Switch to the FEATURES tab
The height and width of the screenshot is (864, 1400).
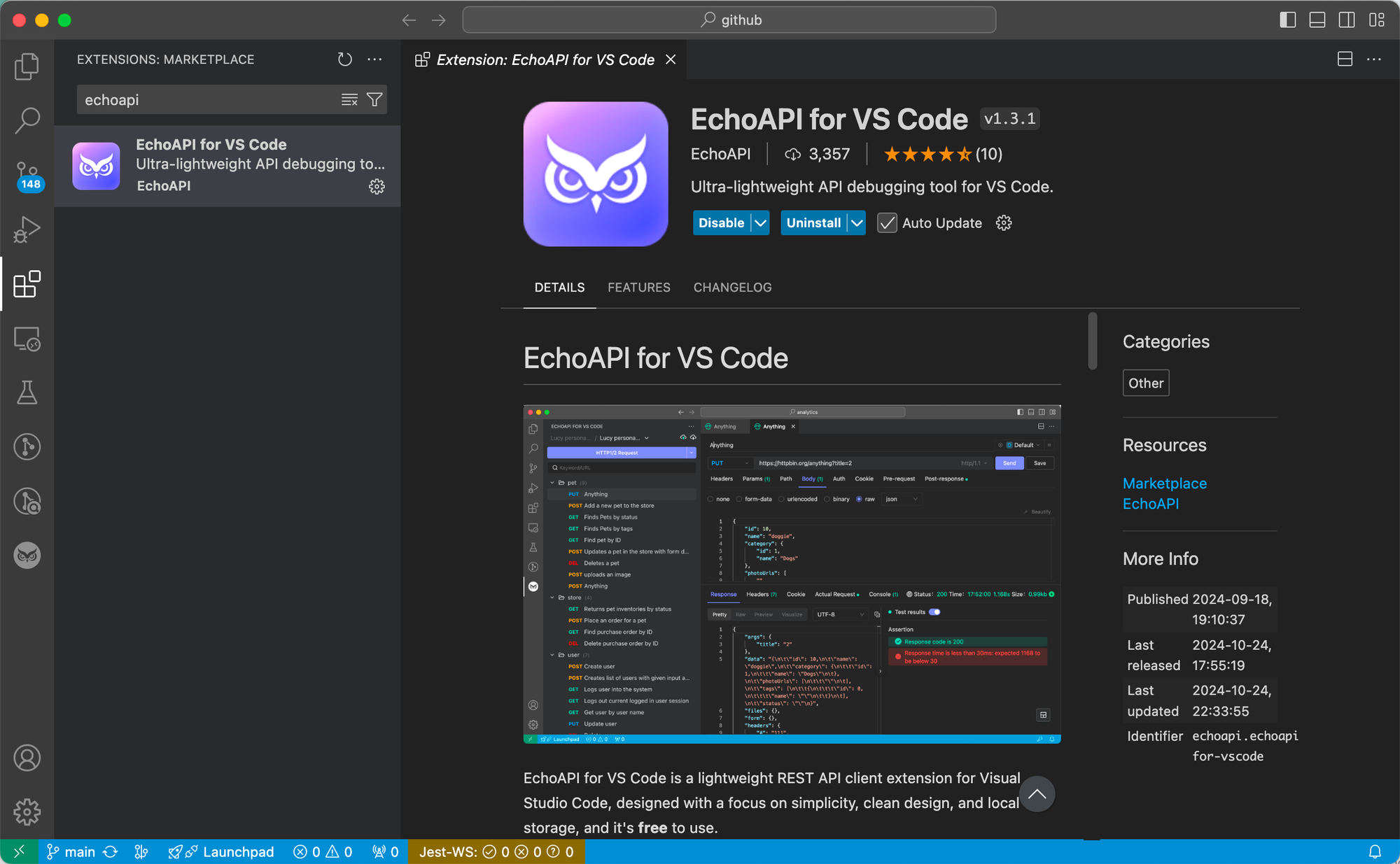639,287
